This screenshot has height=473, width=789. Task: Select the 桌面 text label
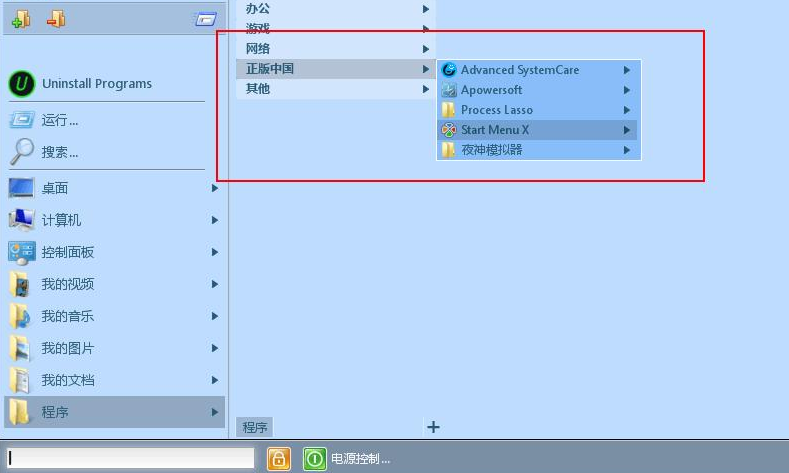(x=54, y=188)
